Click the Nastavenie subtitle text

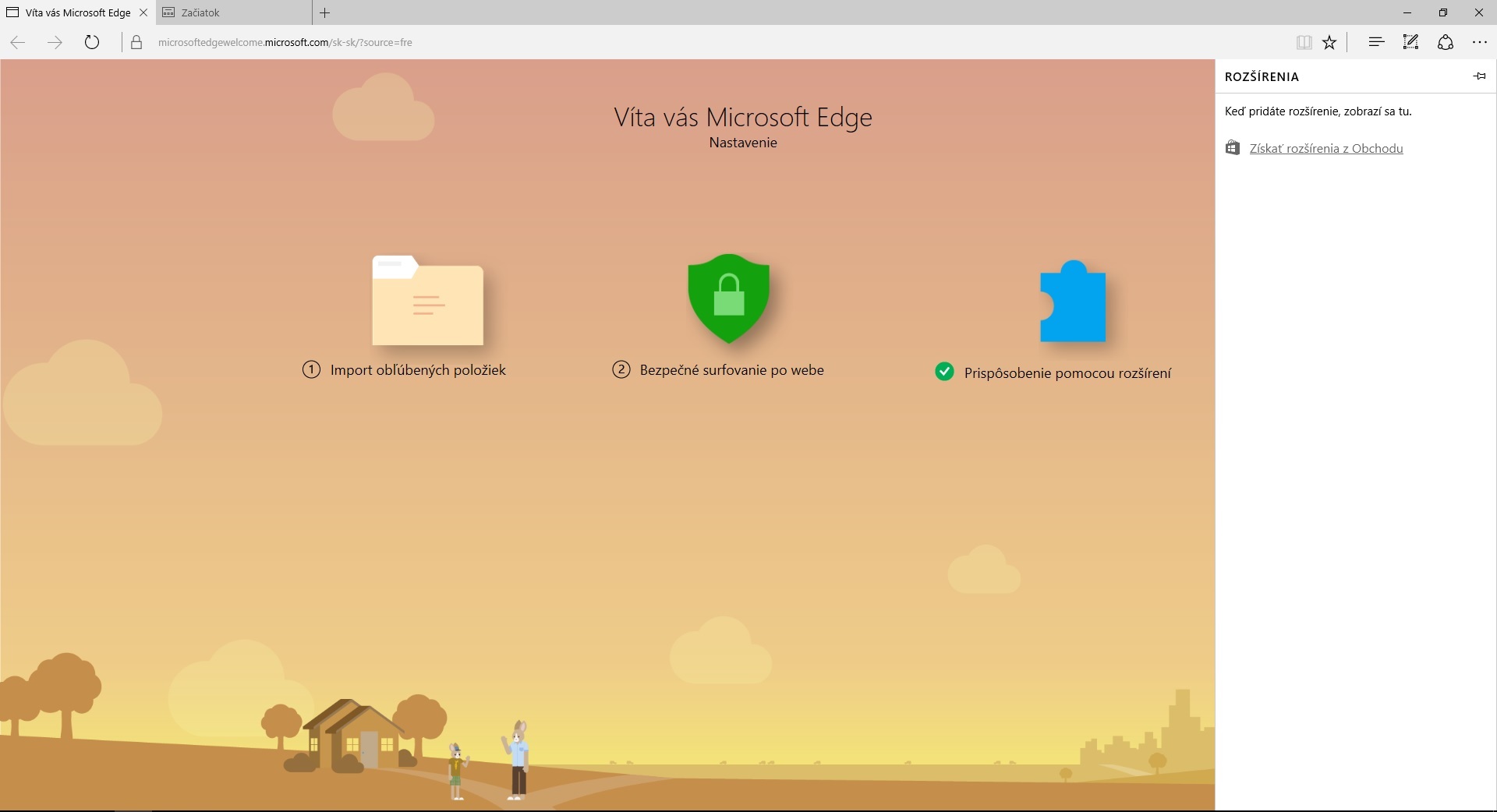[743, 143]
